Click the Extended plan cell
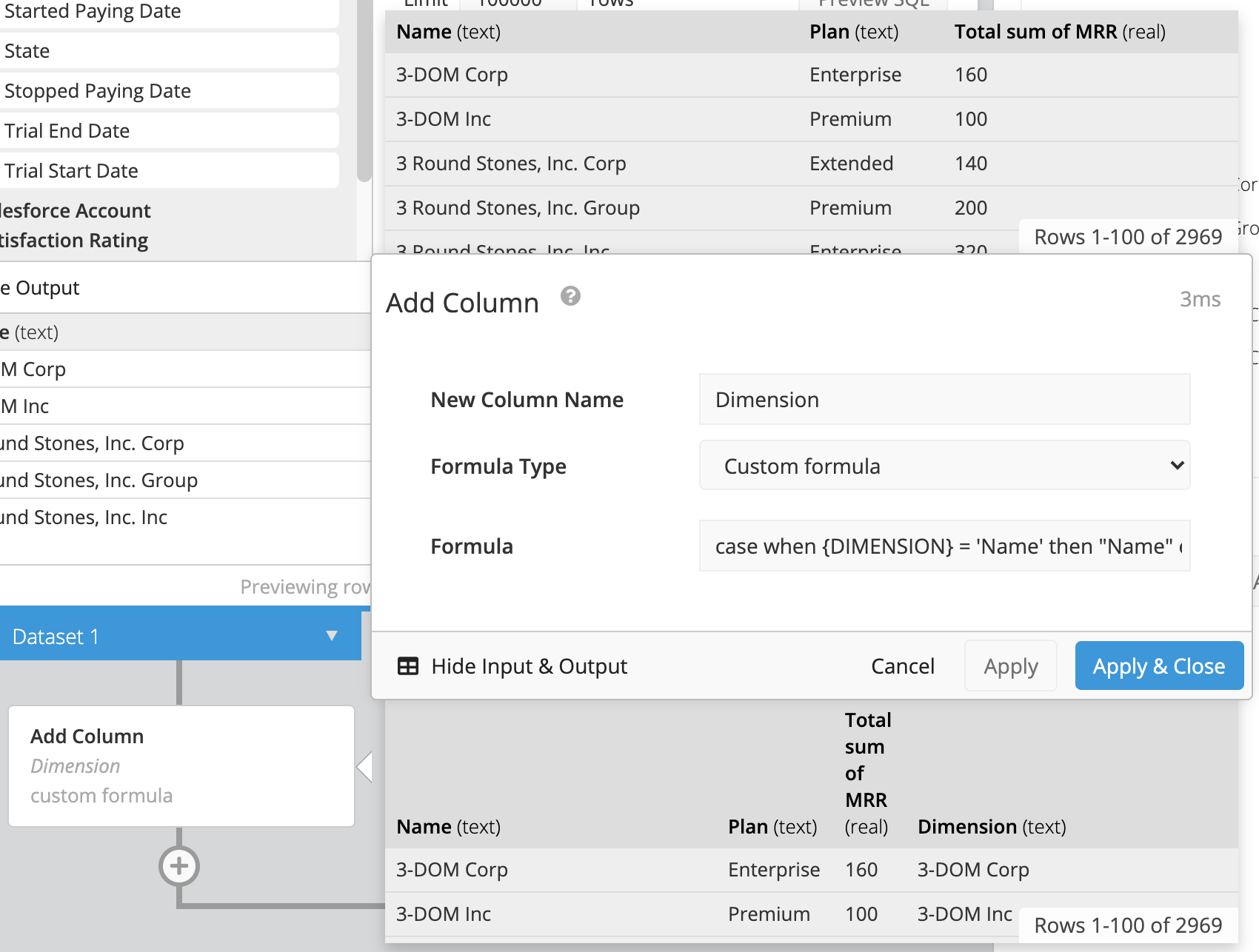 coord(851,164)
